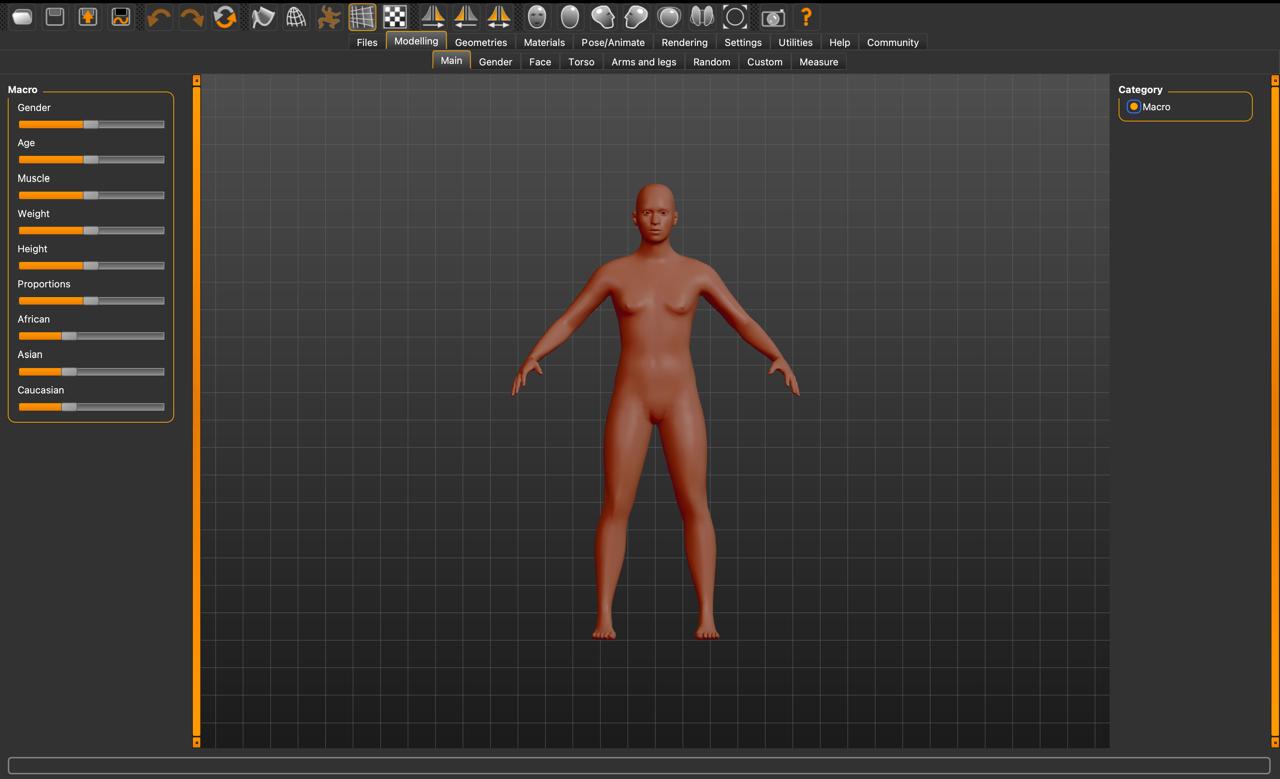Click the orange posed figure icon
This screenshot has height=779, width=1280.
click(328, 17)
